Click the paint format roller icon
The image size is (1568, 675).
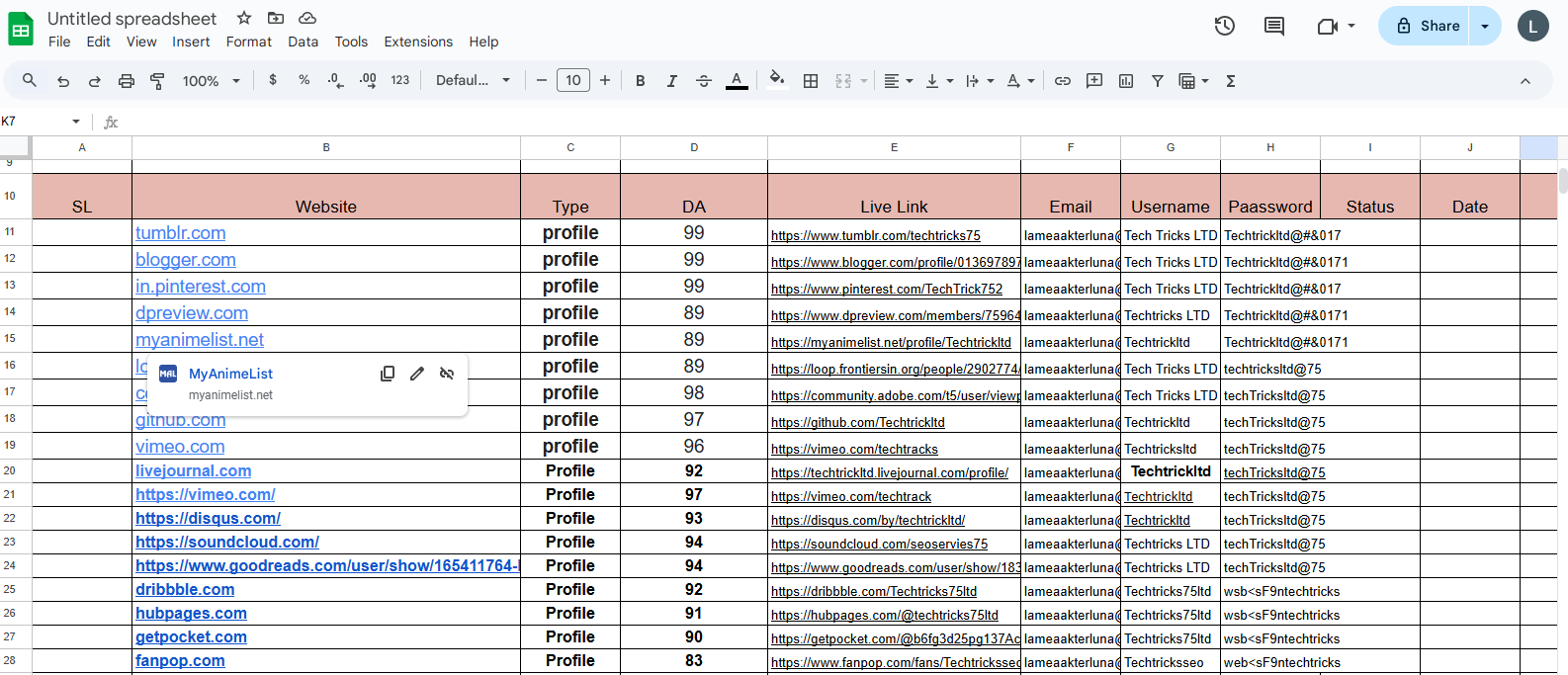pos(157,81)
